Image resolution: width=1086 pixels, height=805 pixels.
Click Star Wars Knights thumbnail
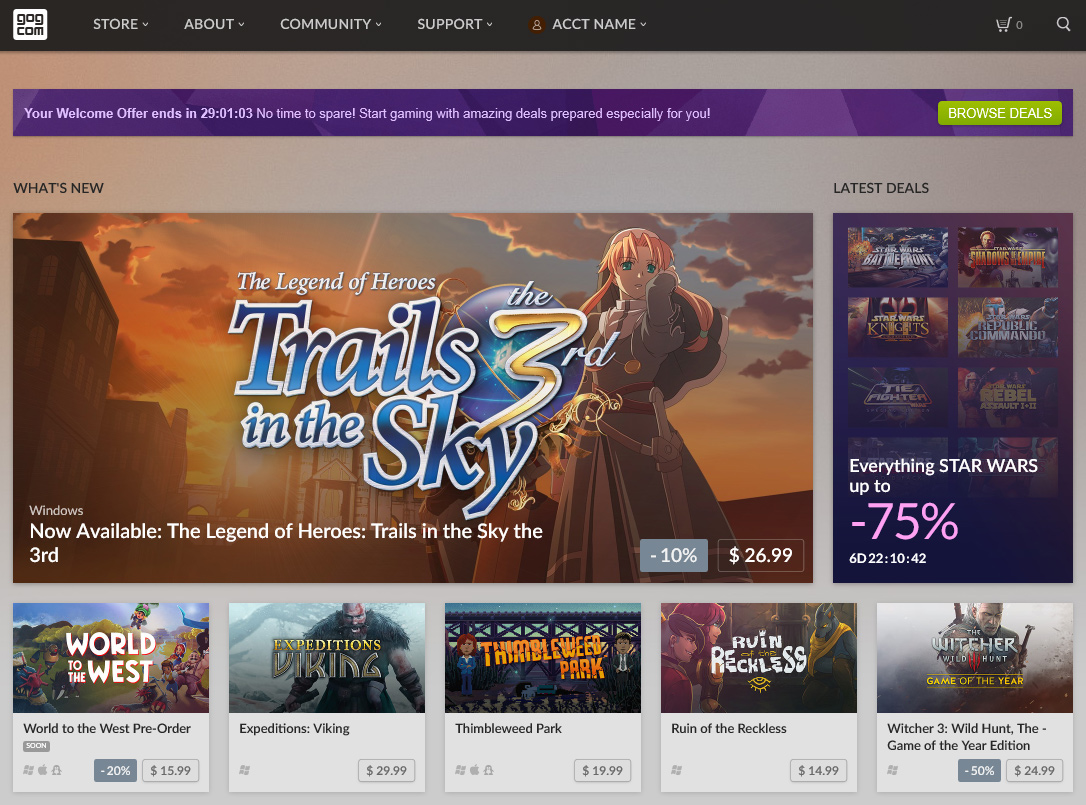point(898,327)
